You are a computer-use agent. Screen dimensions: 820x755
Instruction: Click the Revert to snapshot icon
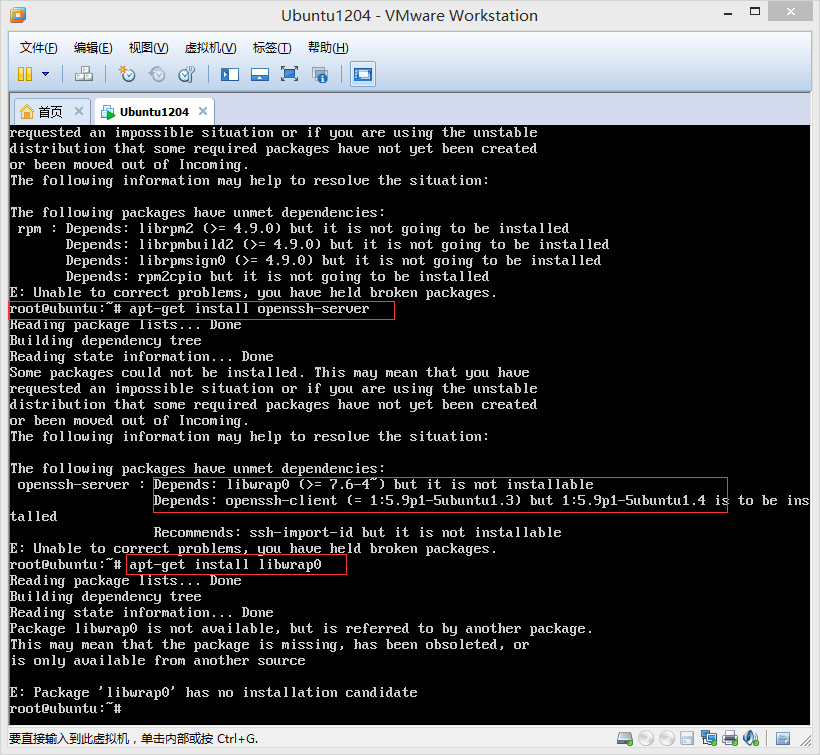pos(157,74)
